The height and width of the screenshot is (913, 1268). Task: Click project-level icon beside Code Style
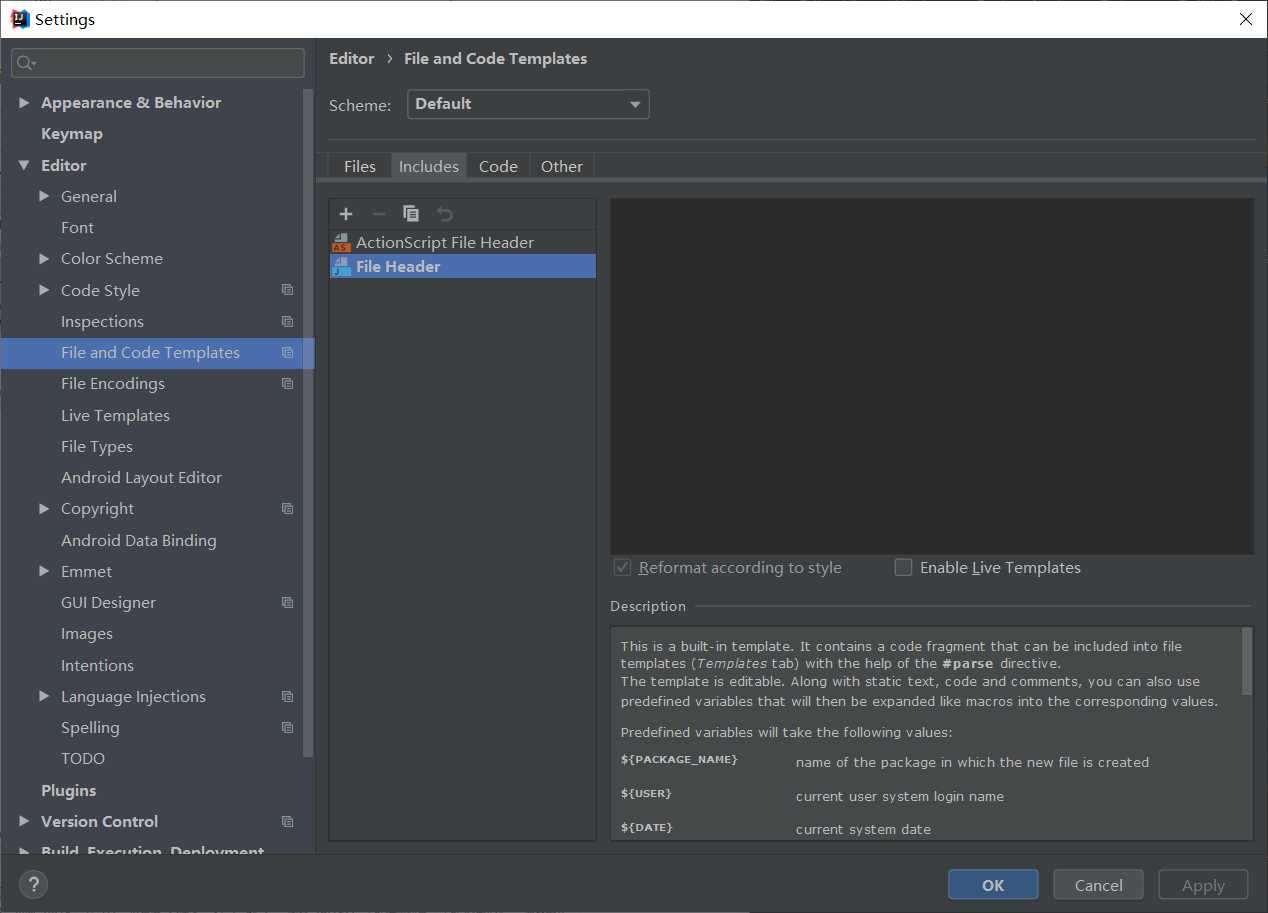(x=288, y=290)
